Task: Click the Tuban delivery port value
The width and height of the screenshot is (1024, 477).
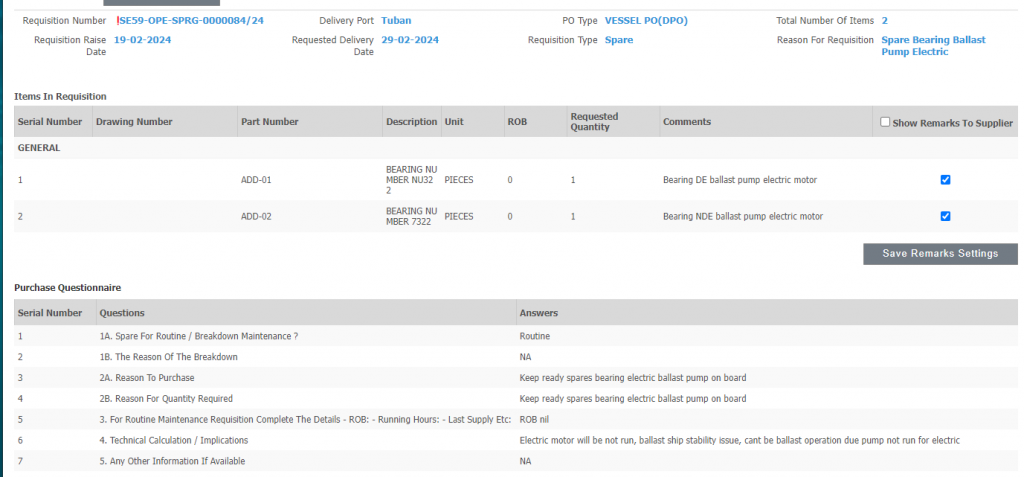Action: (396, 20)
